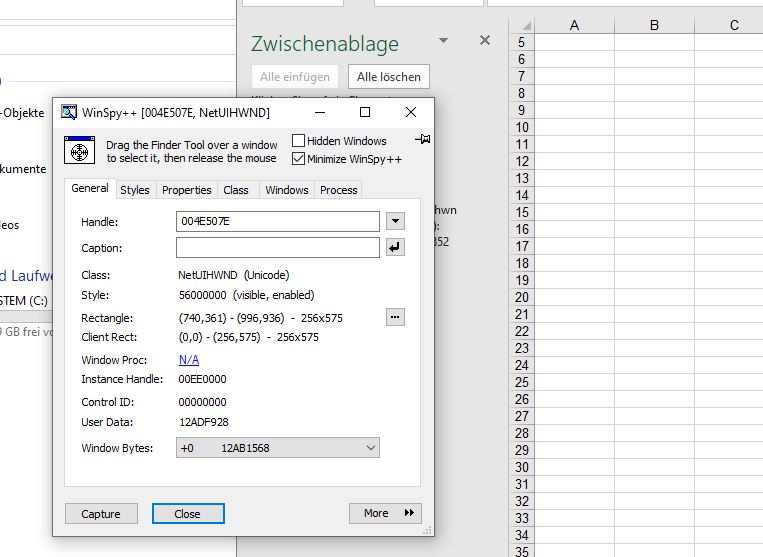Image resolution: width=763 pixels, height=557 pixels.
Task: Switch to the General tab
Action: 90,188
